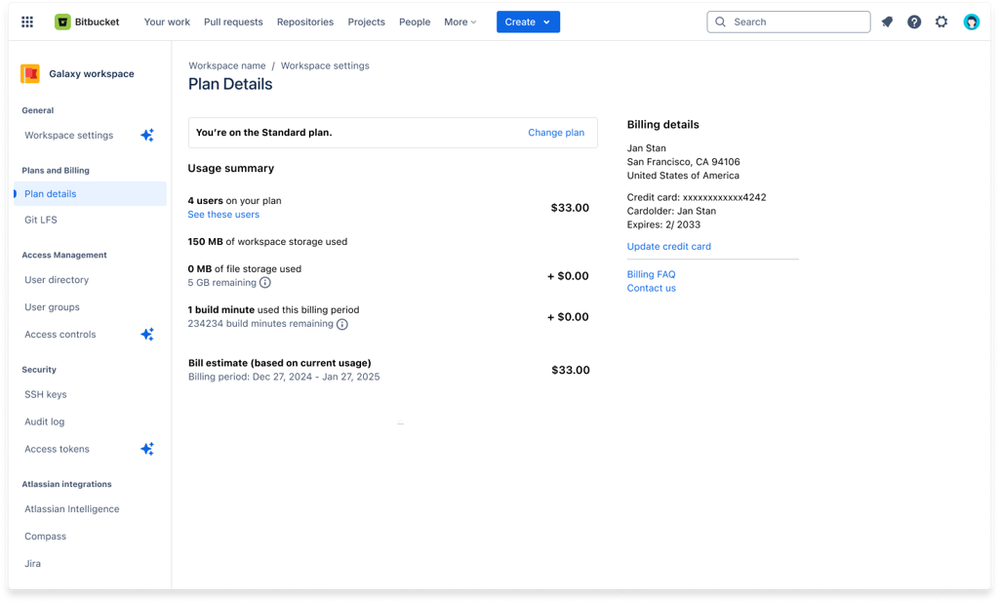Viewport: 999px width, 603px height.
Task: Click info icon beside 5 GB remaining
Action: (265, 282)
